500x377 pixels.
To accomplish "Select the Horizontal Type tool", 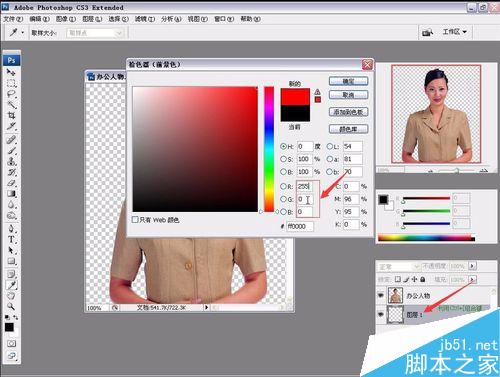I will click(x=11, y=239).
